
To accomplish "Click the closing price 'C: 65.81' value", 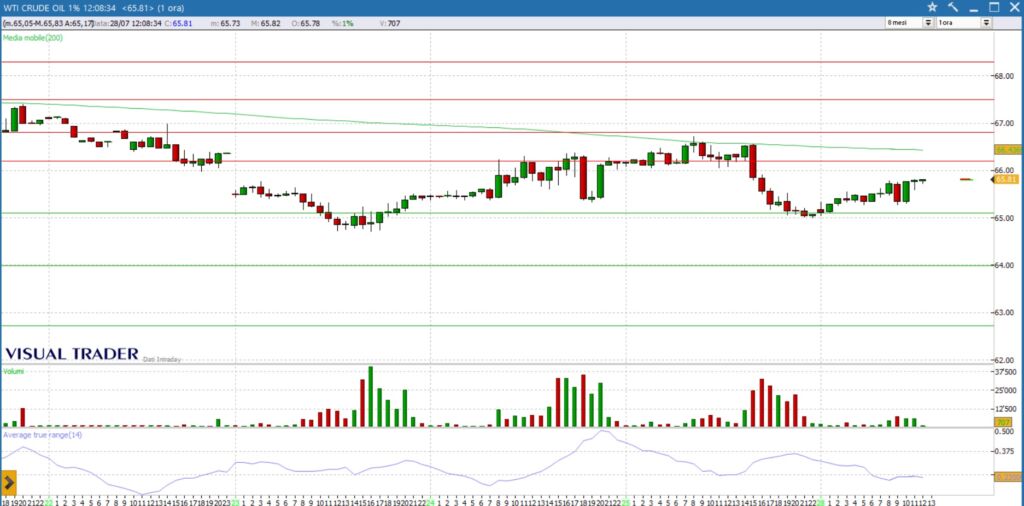I will [178, 24].
